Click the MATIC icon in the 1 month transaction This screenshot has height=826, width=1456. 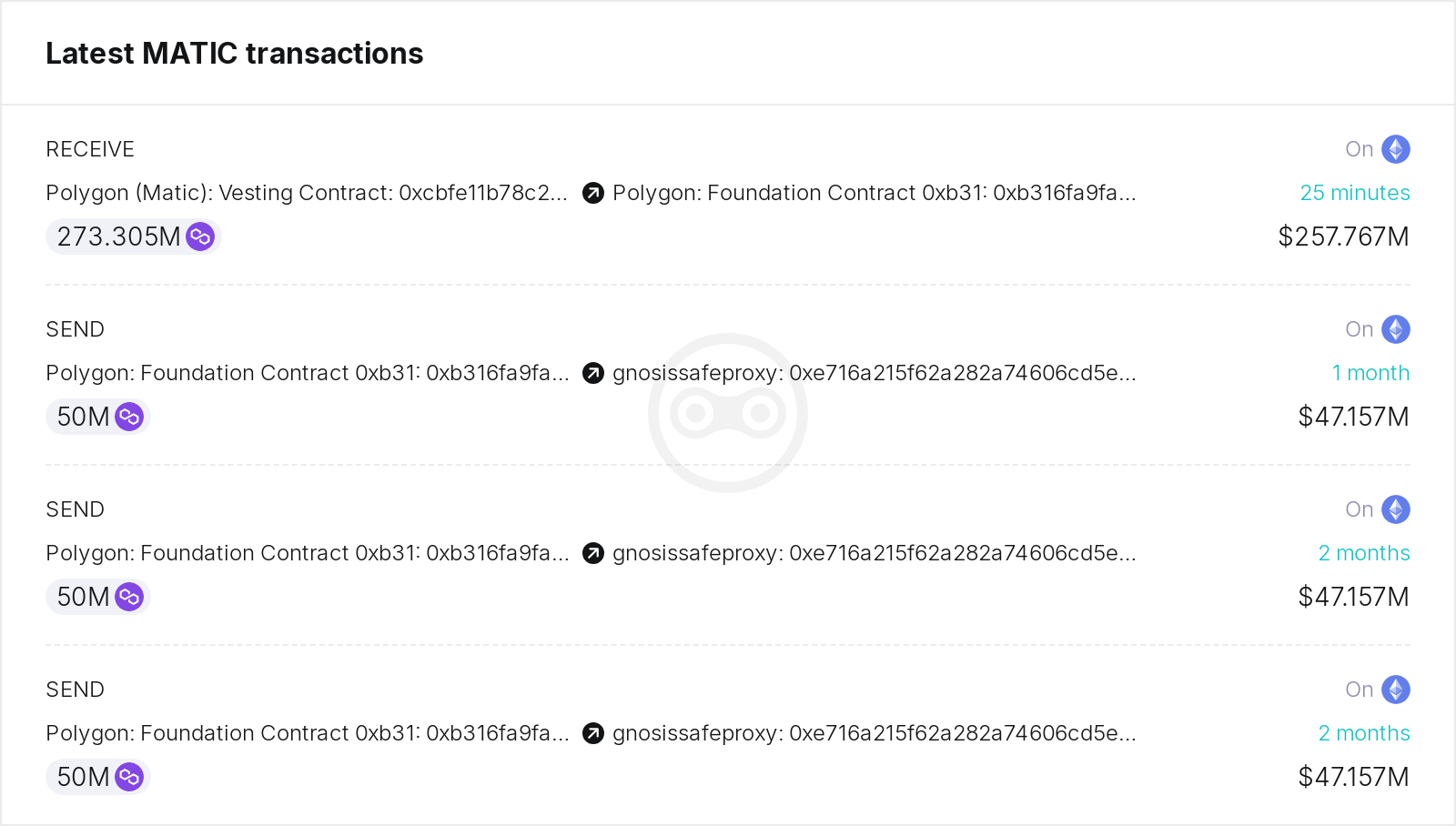point(129,417)
